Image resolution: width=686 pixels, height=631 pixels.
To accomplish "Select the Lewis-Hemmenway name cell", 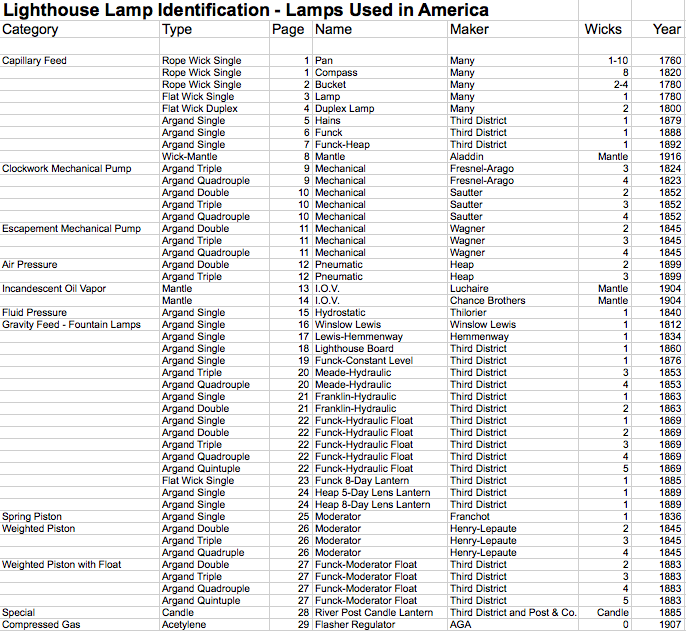I will [x=380, y=337].
